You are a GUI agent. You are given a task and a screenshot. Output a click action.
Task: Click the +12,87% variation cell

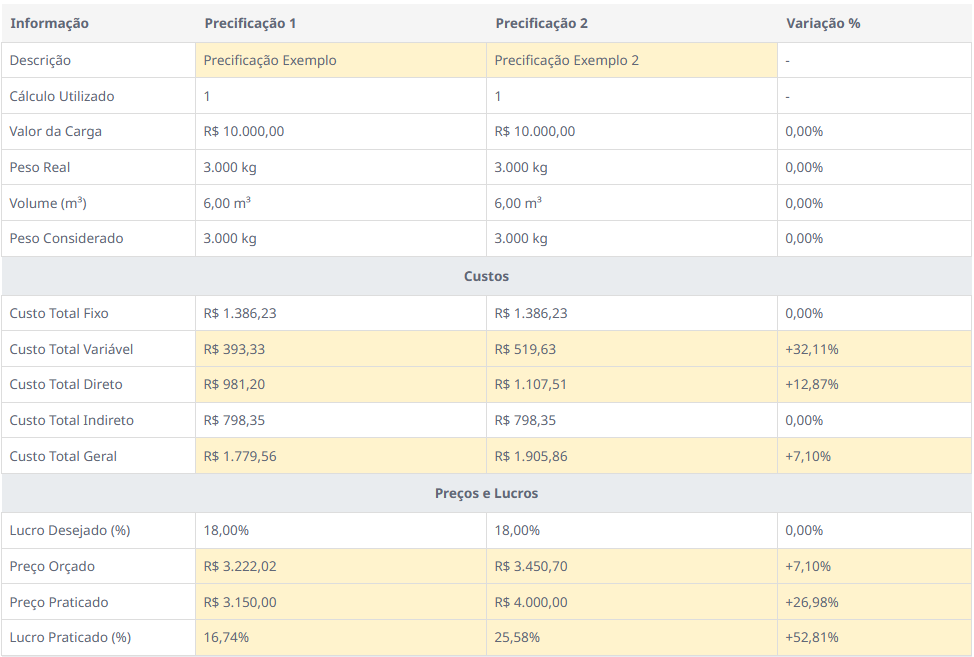(x=874, y=384)
